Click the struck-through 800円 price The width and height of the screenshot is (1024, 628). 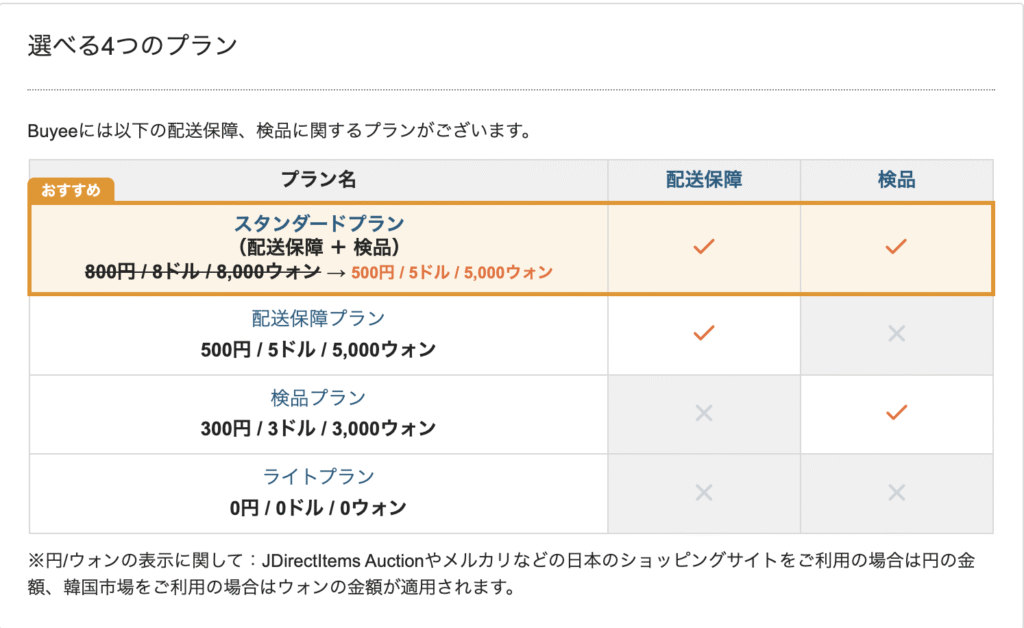(202, 272)
